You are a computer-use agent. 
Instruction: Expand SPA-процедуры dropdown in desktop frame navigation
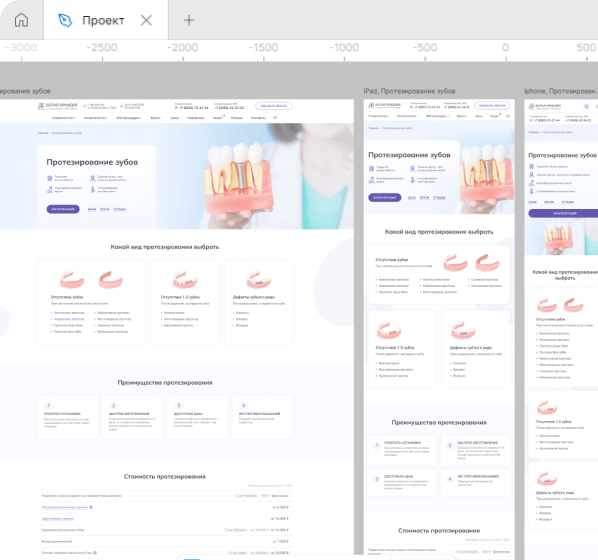coord(129,118)
